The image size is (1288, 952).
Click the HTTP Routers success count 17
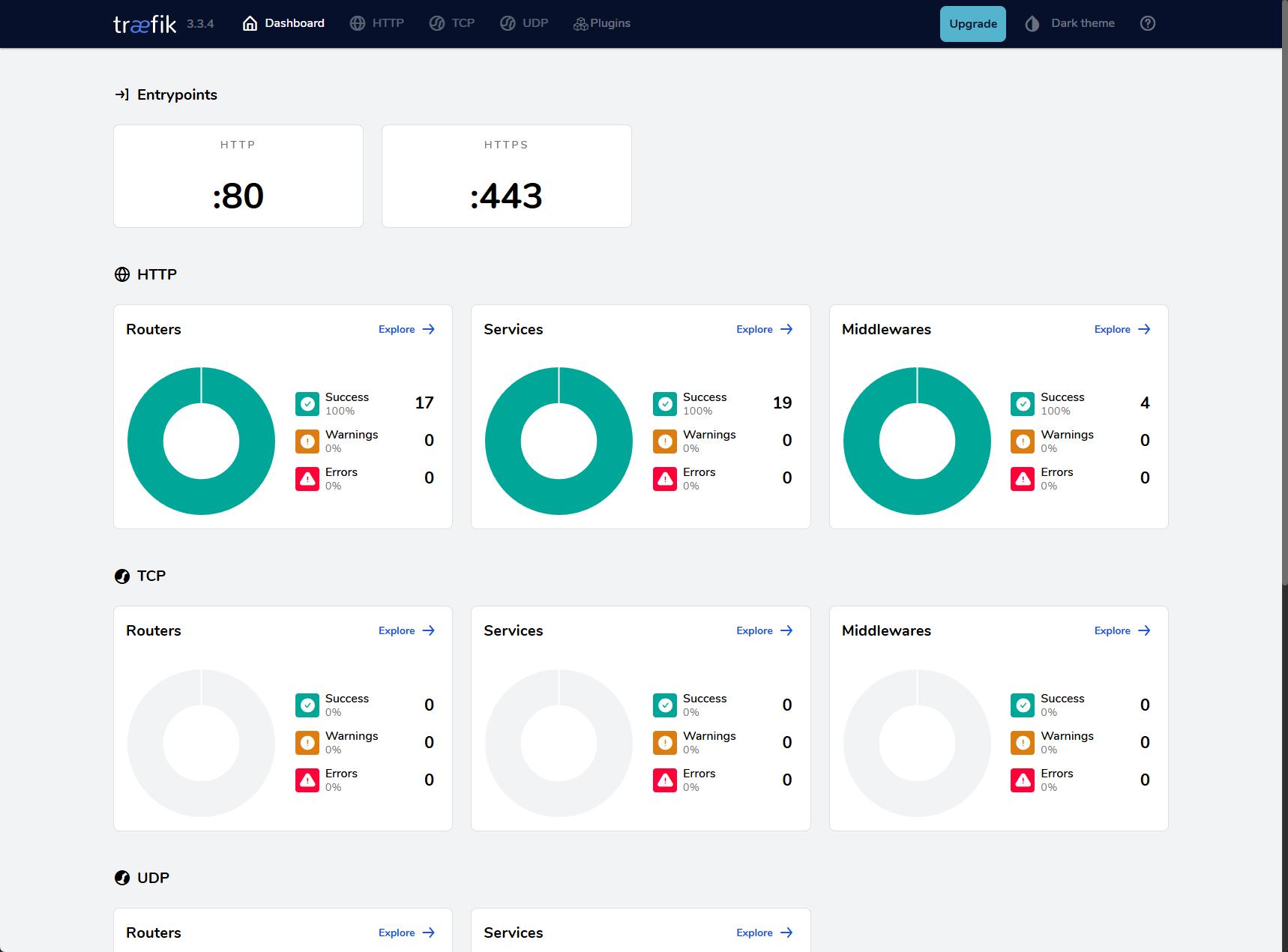(424, 403)
